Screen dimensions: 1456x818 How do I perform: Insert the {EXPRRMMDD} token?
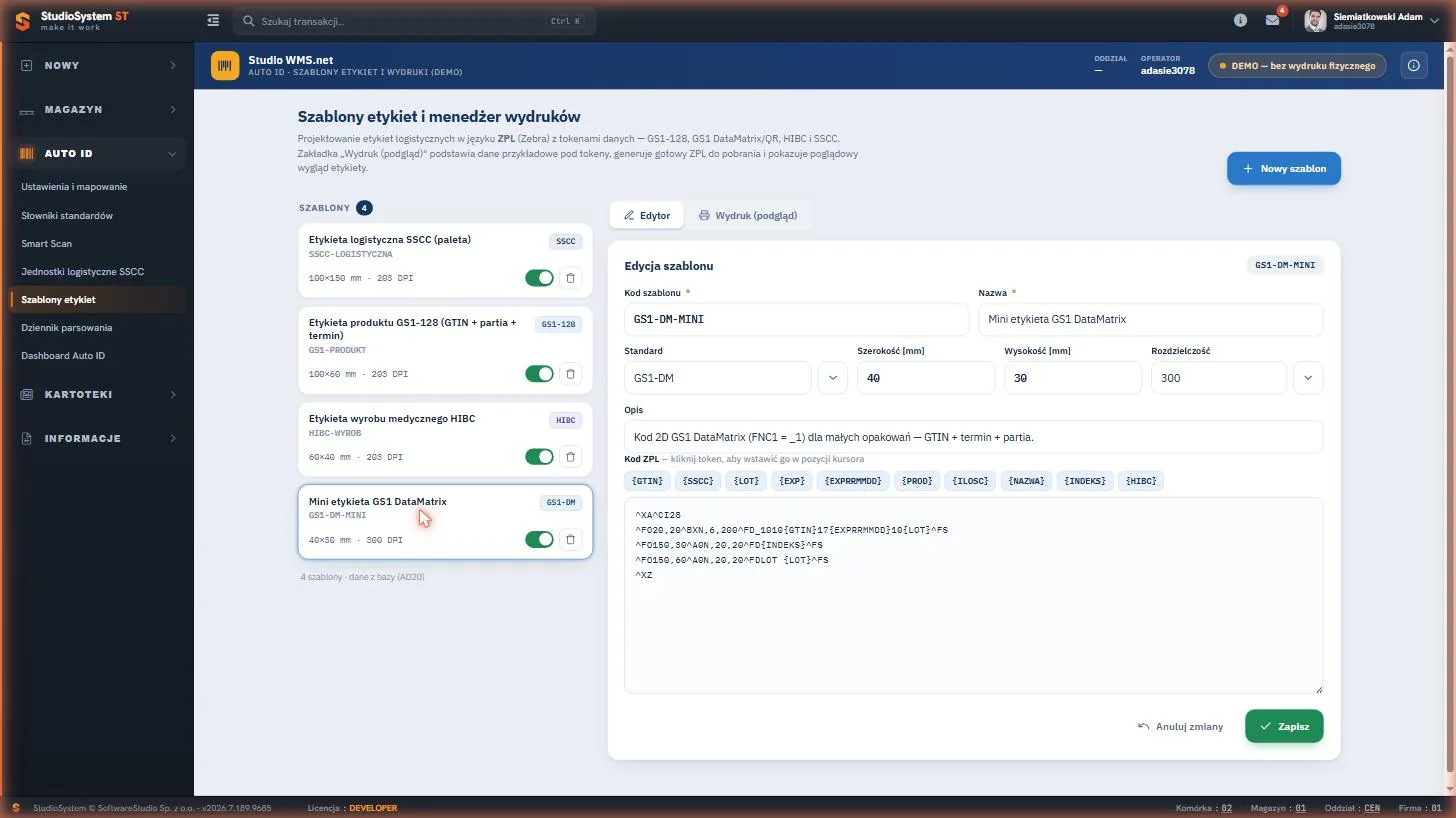tap(853, 481)
